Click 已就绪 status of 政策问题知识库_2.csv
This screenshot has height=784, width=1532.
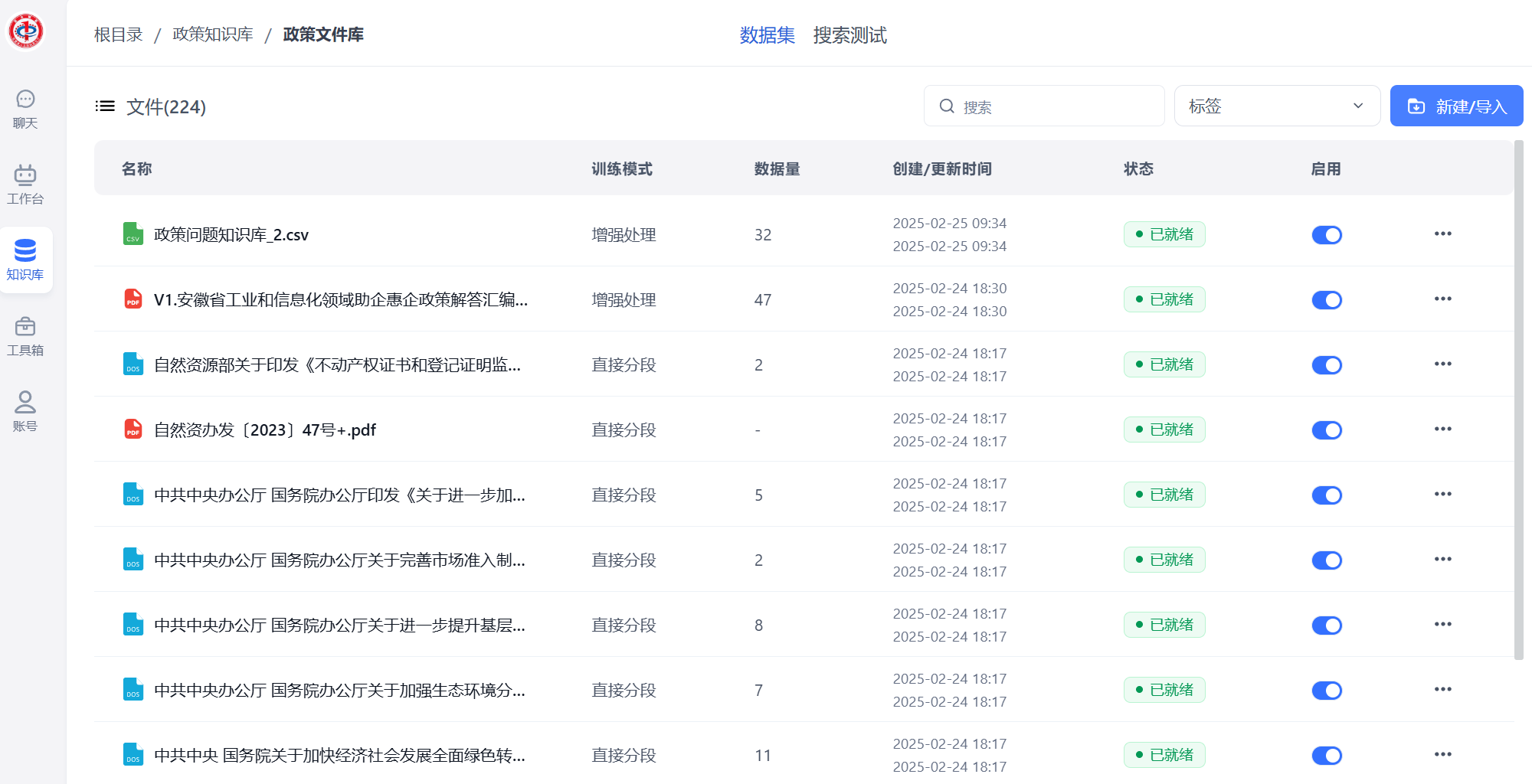(x=1164, y=234)
